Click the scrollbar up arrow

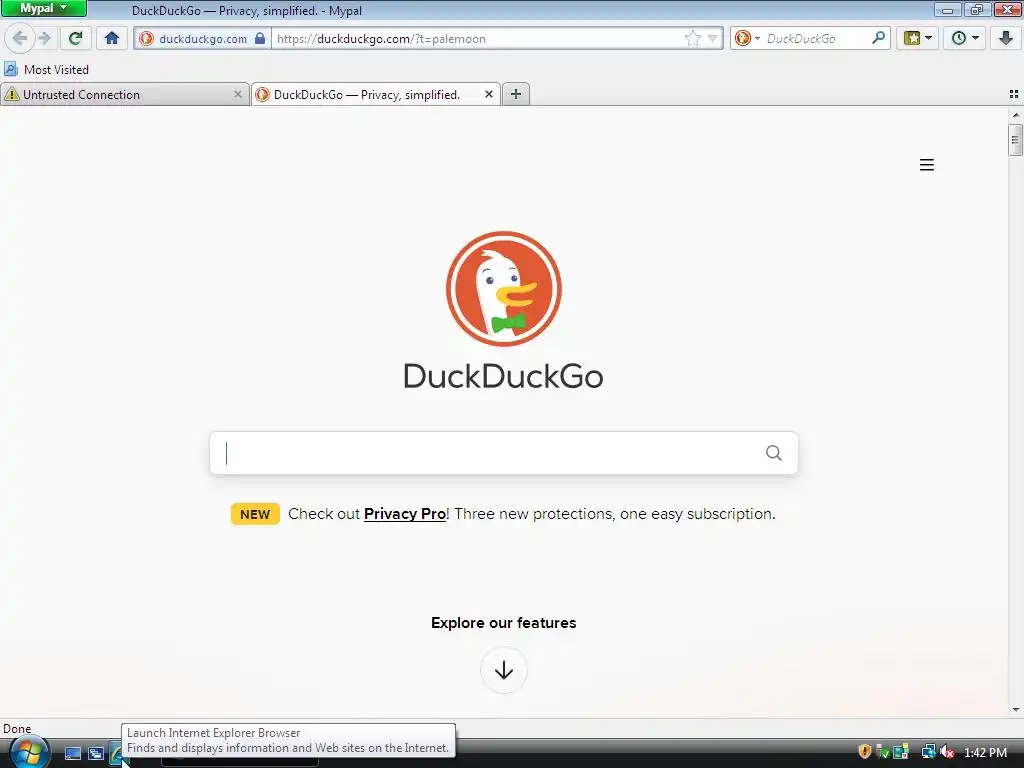coord(1015,115)
